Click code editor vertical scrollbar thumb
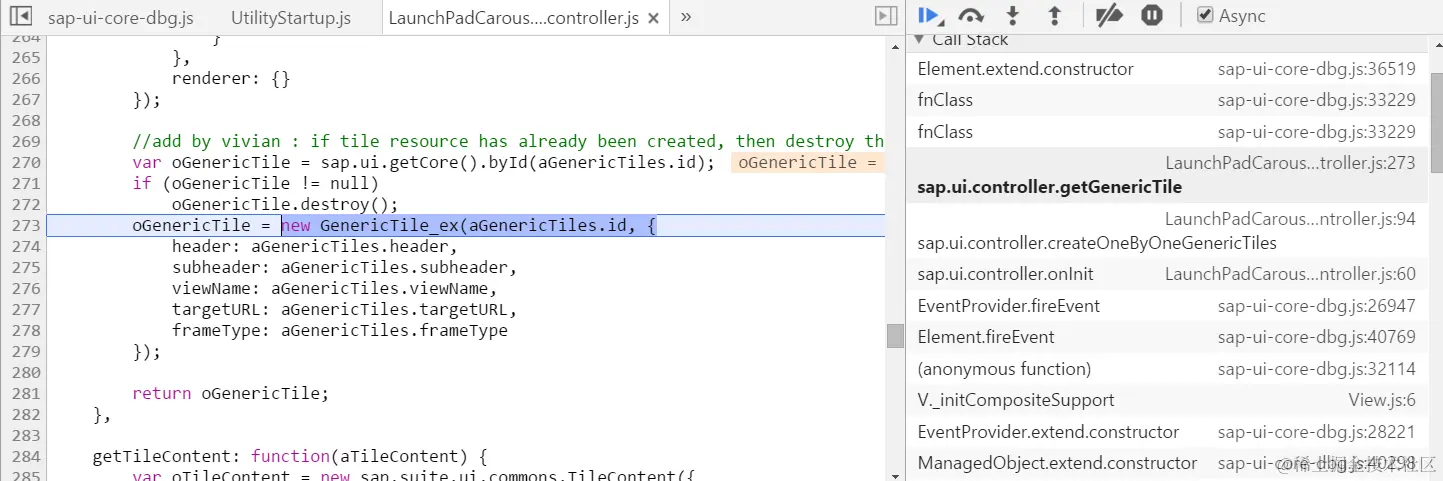The width and height of the screenshot is (1443, 481). click(x=895, y=335)
